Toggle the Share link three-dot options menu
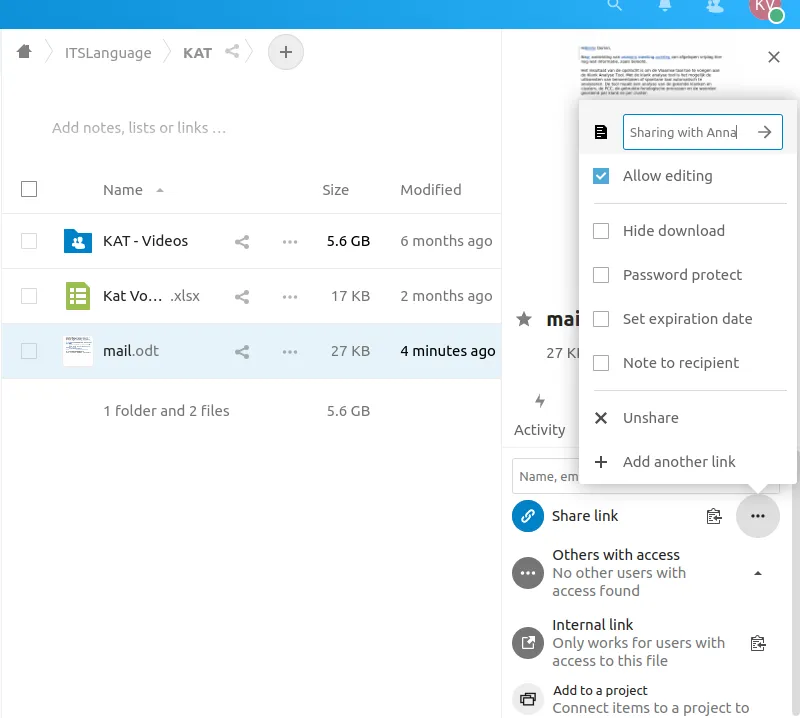800x718 pixels. (757, 516)
